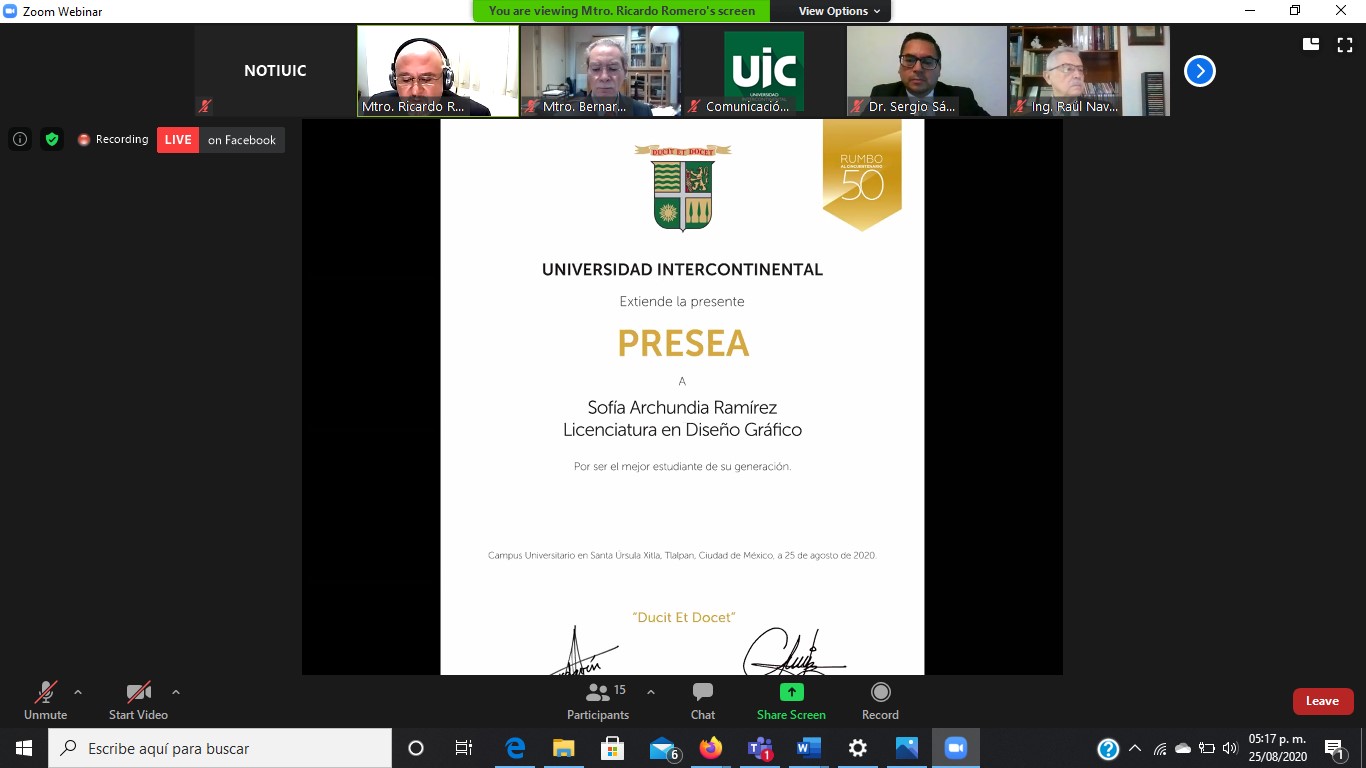
Task: Open the taskbar clock and calendar
Action: [x=1277, y=748]
